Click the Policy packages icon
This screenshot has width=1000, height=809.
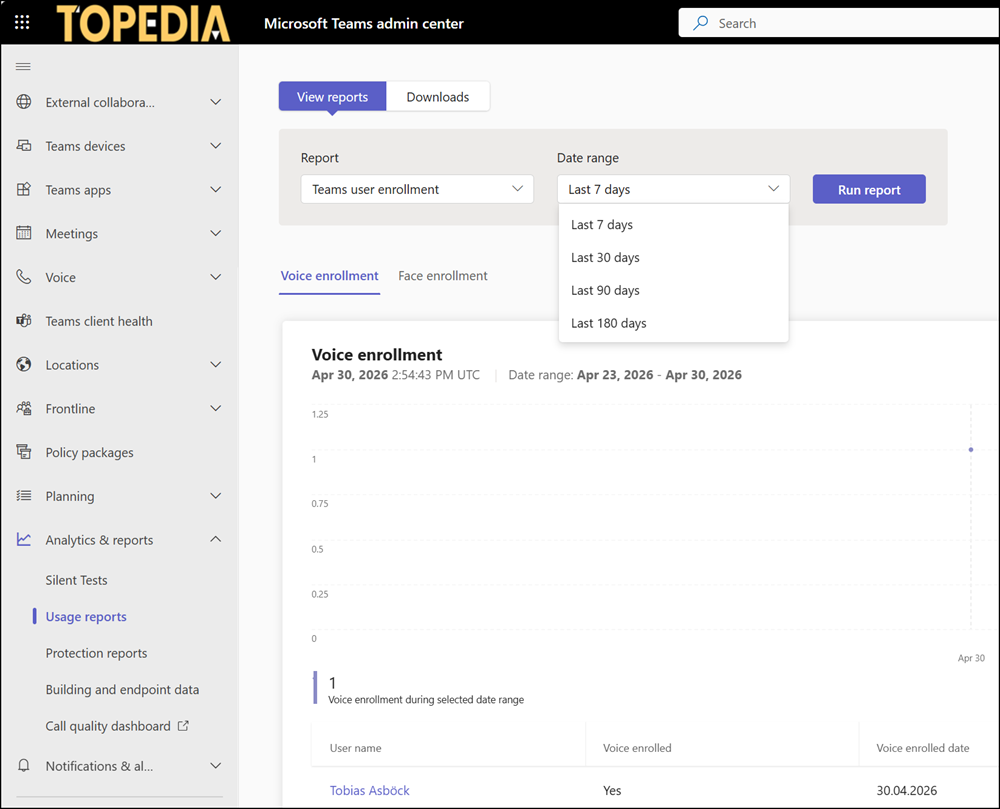pos(24,452)
